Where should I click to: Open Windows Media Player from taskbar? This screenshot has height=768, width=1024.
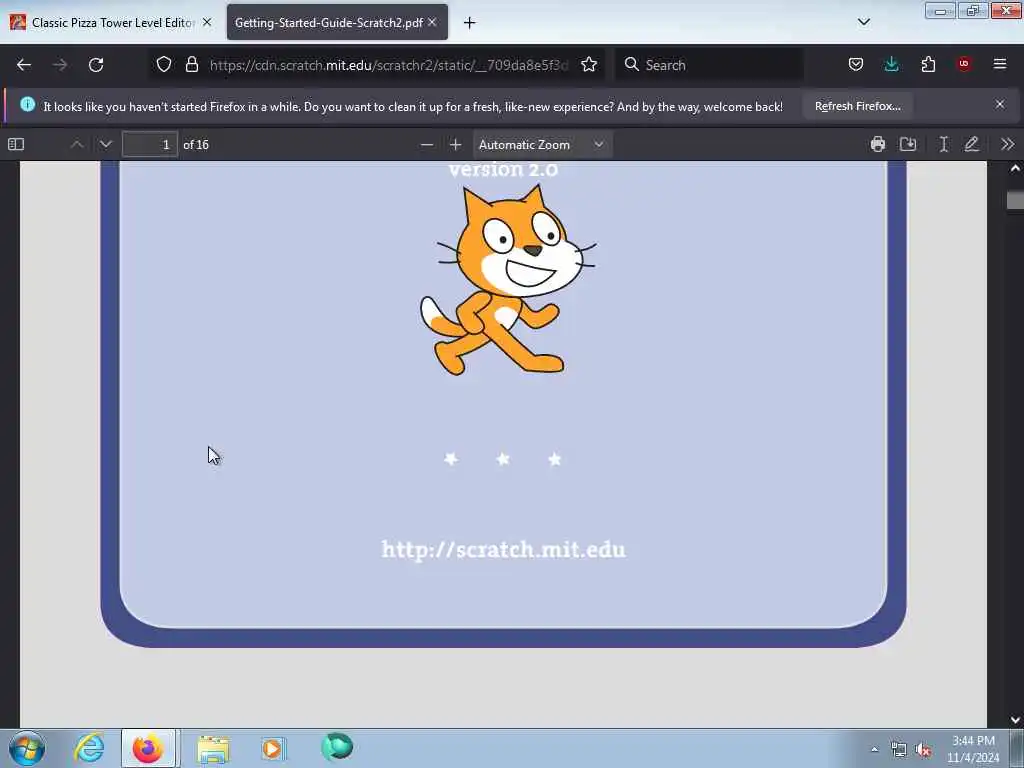(272, 748)
